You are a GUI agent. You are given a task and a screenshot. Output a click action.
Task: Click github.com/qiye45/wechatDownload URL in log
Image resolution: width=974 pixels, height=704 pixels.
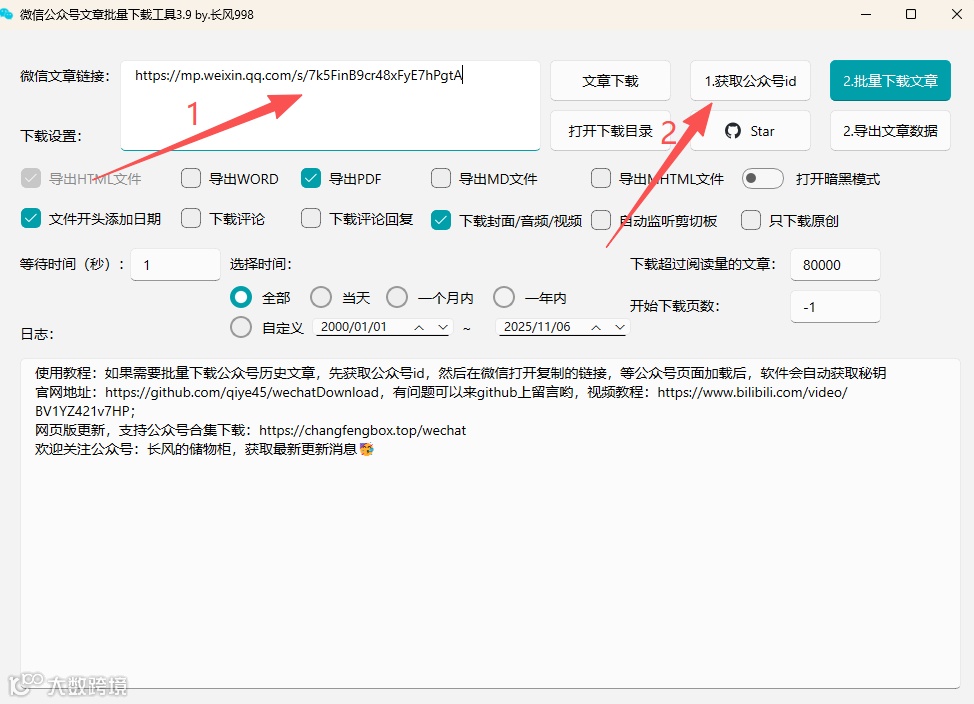pos(242,393)
